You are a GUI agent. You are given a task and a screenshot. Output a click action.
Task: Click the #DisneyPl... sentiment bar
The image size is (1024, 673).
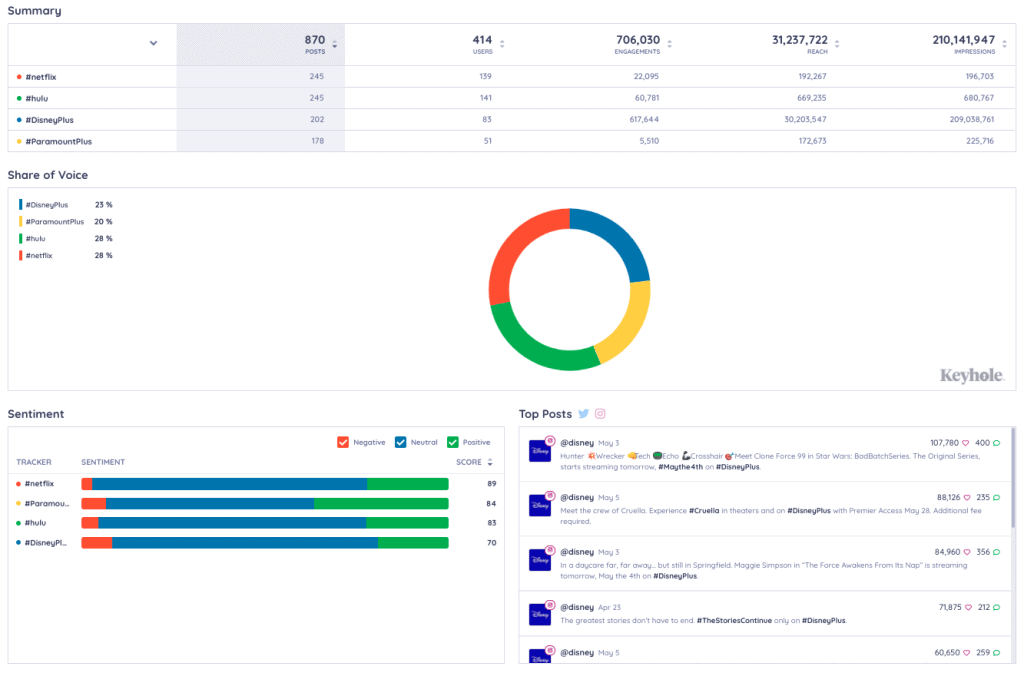(264, 542)
